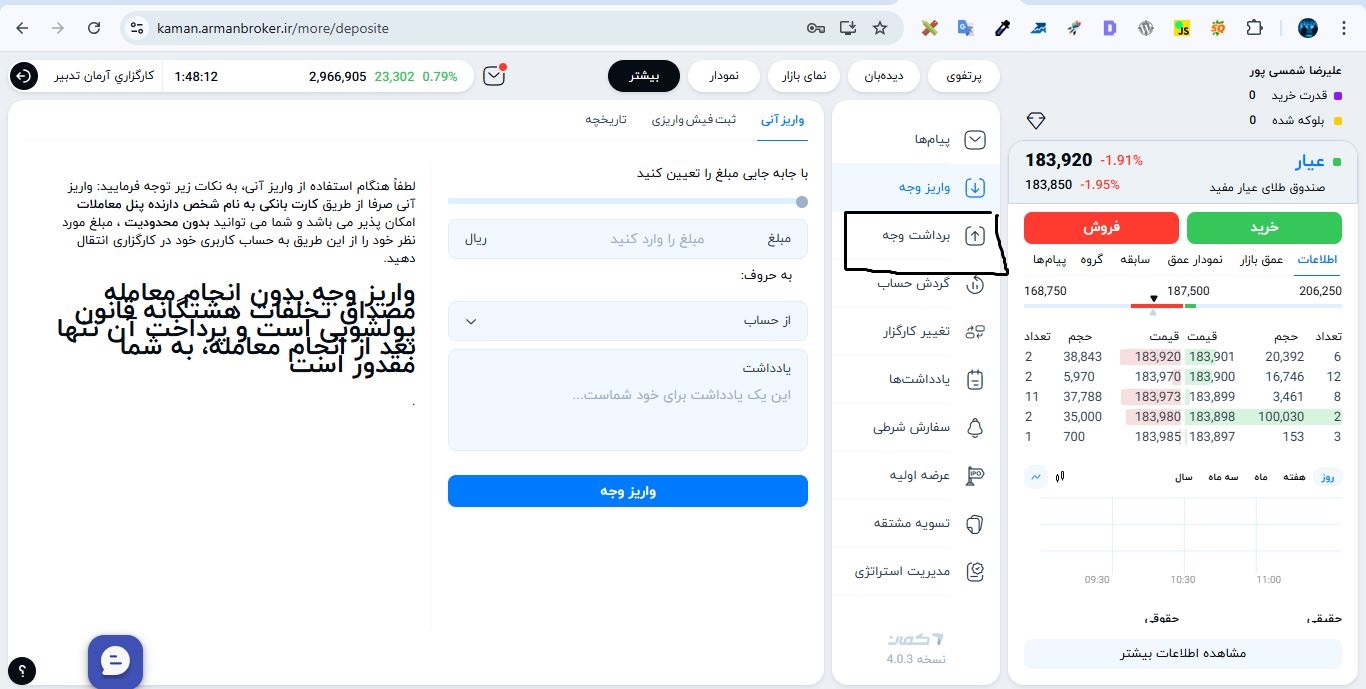This screenshot has width=1366, height=689.
Task: Open پرتفوی in top navigation
Action: pos(964,76)
